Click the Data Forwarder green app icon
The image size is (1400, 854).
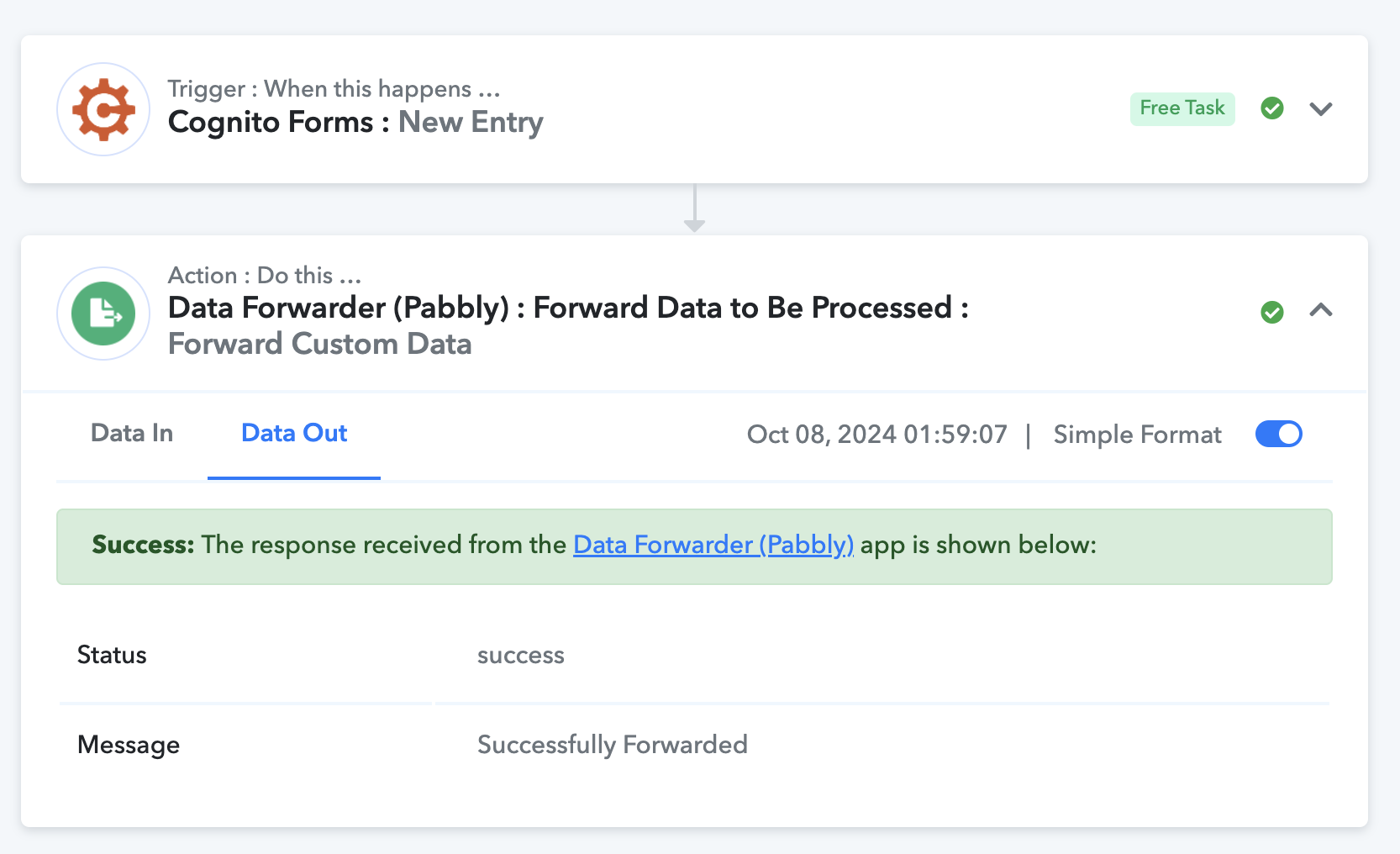pyautogui.click(x=103, y=314)
